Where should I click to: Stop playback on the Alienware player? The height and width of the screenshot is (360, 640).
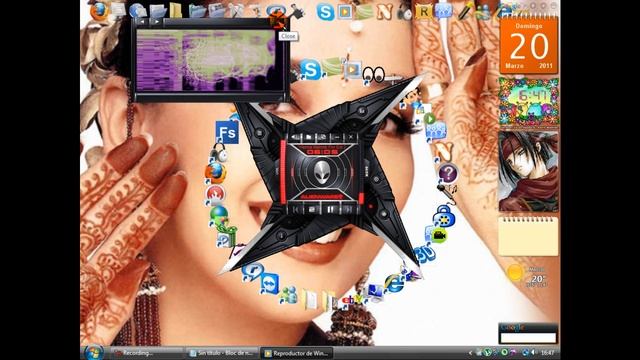[312, 210]
